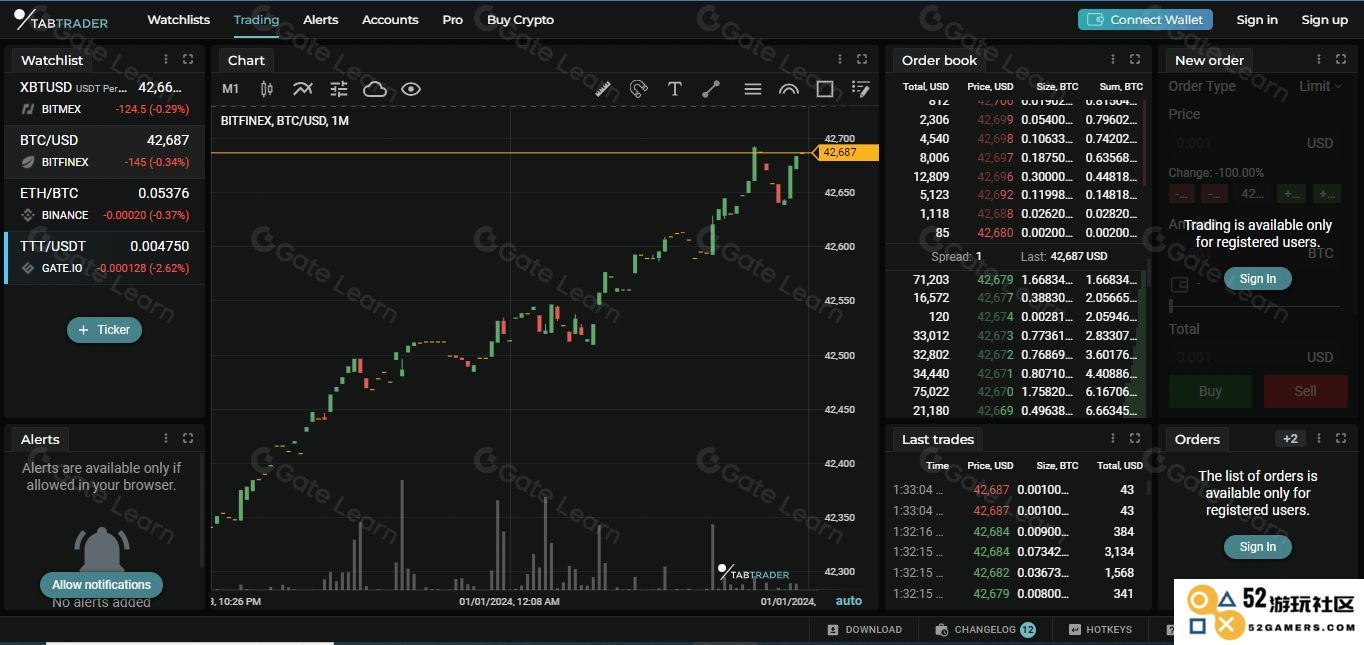This screenshot has height=645, width=1364.
Task: Click the BITFINEX, BTC/USD, 1M chart label
Action: pyautogui.click(x=284, y=121)
